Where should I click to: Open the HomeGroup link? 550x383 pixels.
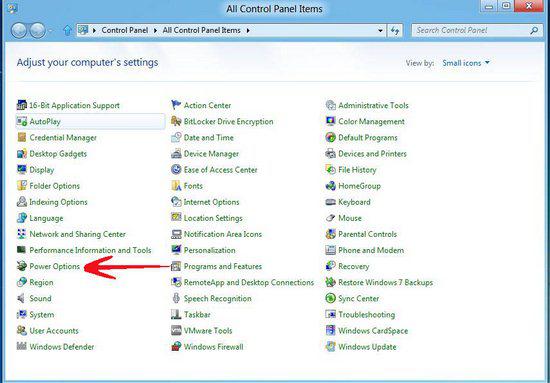359,186
